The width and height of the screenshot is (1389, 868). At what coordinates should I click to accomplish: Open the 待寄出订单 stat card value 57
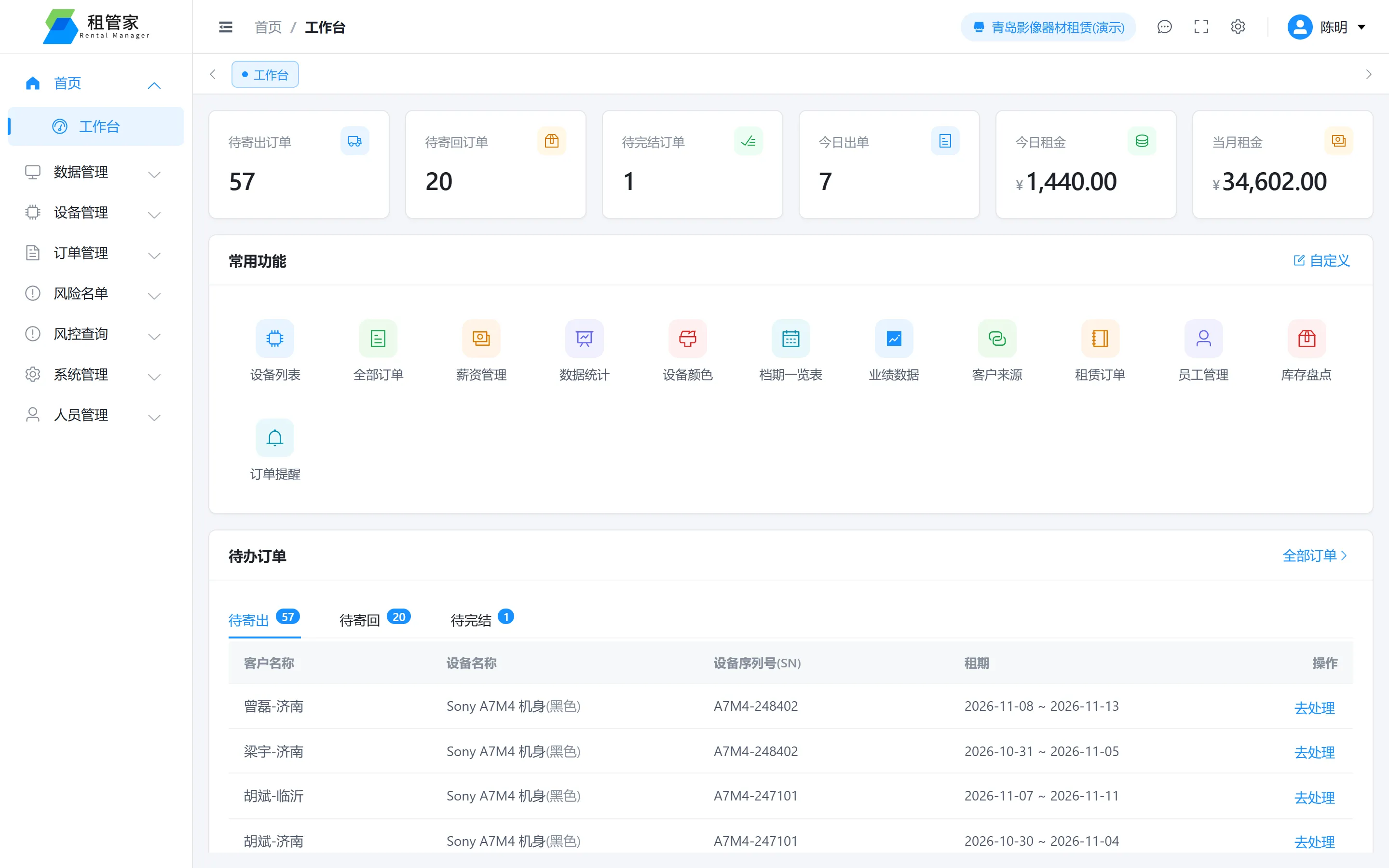click(242, 182)
